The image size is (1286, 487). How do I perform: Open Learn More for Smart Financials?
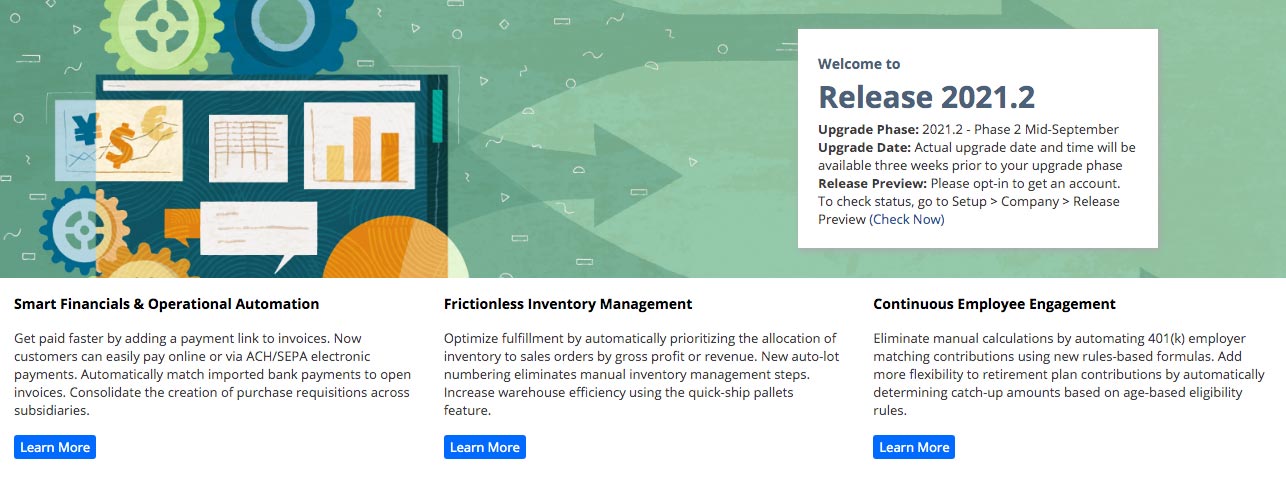click(x=55, y=447)
